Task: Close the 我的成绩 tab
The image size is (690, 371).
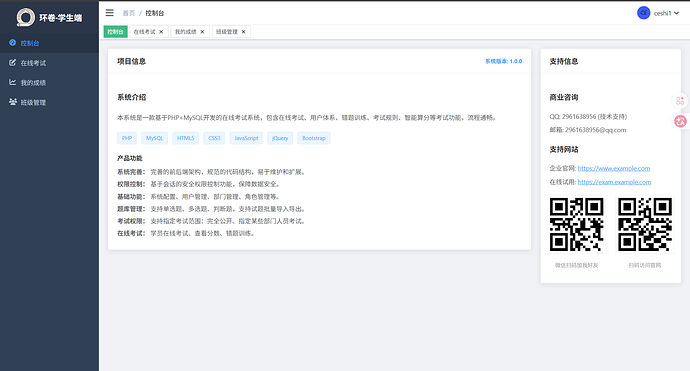Action: pos(202,32)
